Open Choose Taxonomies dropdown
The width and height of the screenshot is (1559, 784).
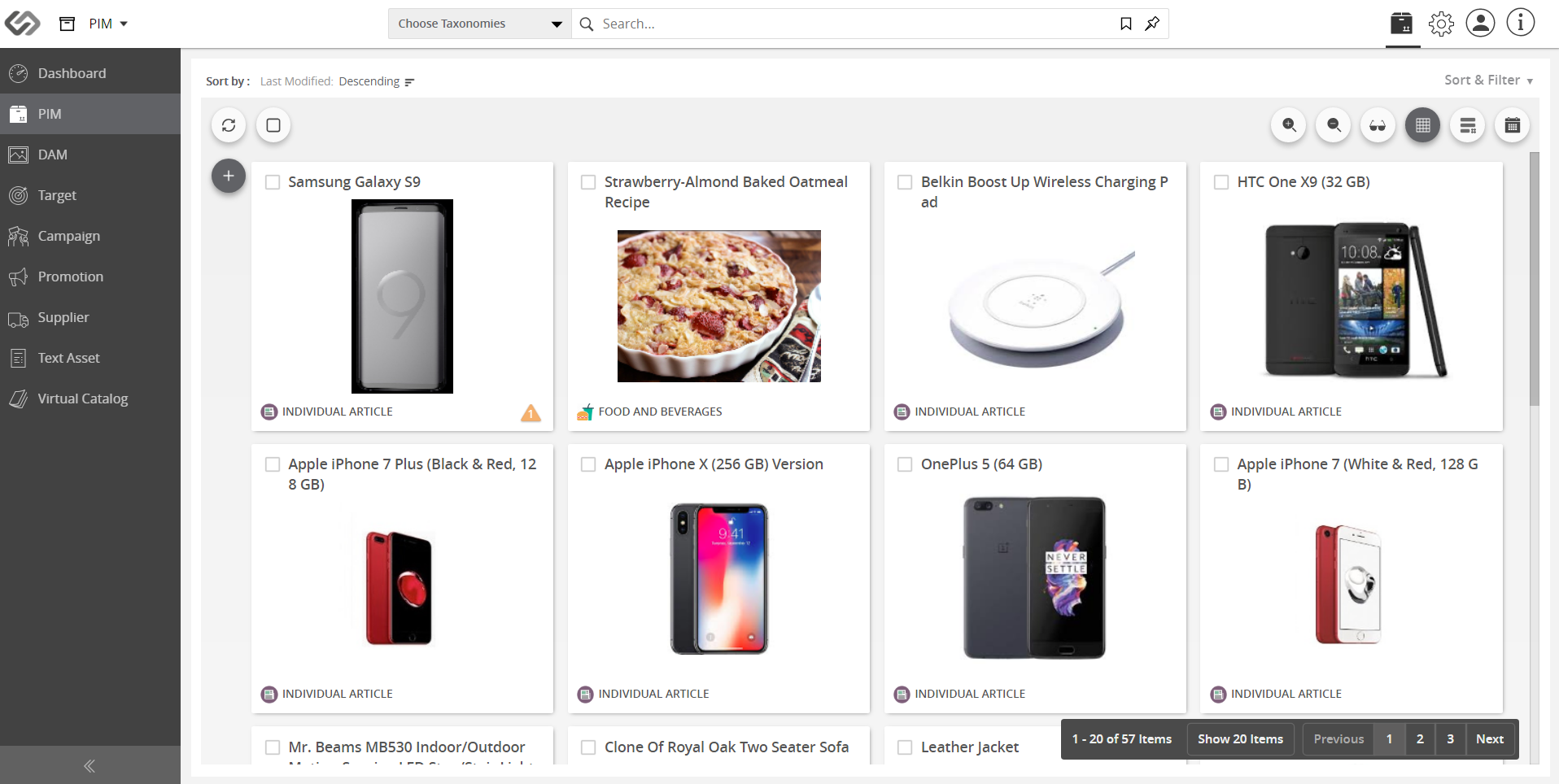click(x=480, y=24)
